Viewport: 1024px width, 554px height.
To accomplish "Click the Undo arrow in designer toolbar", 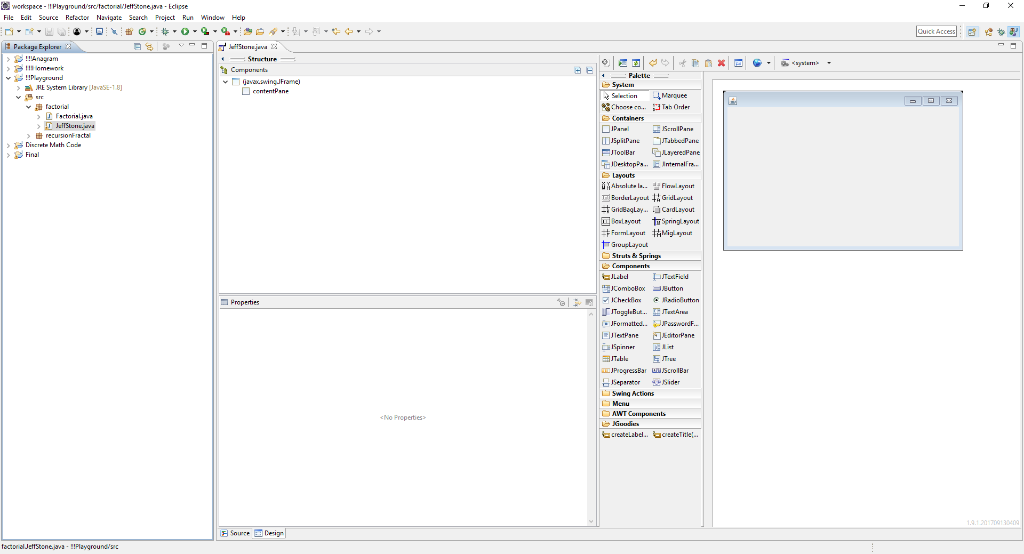I will [652, 63].
